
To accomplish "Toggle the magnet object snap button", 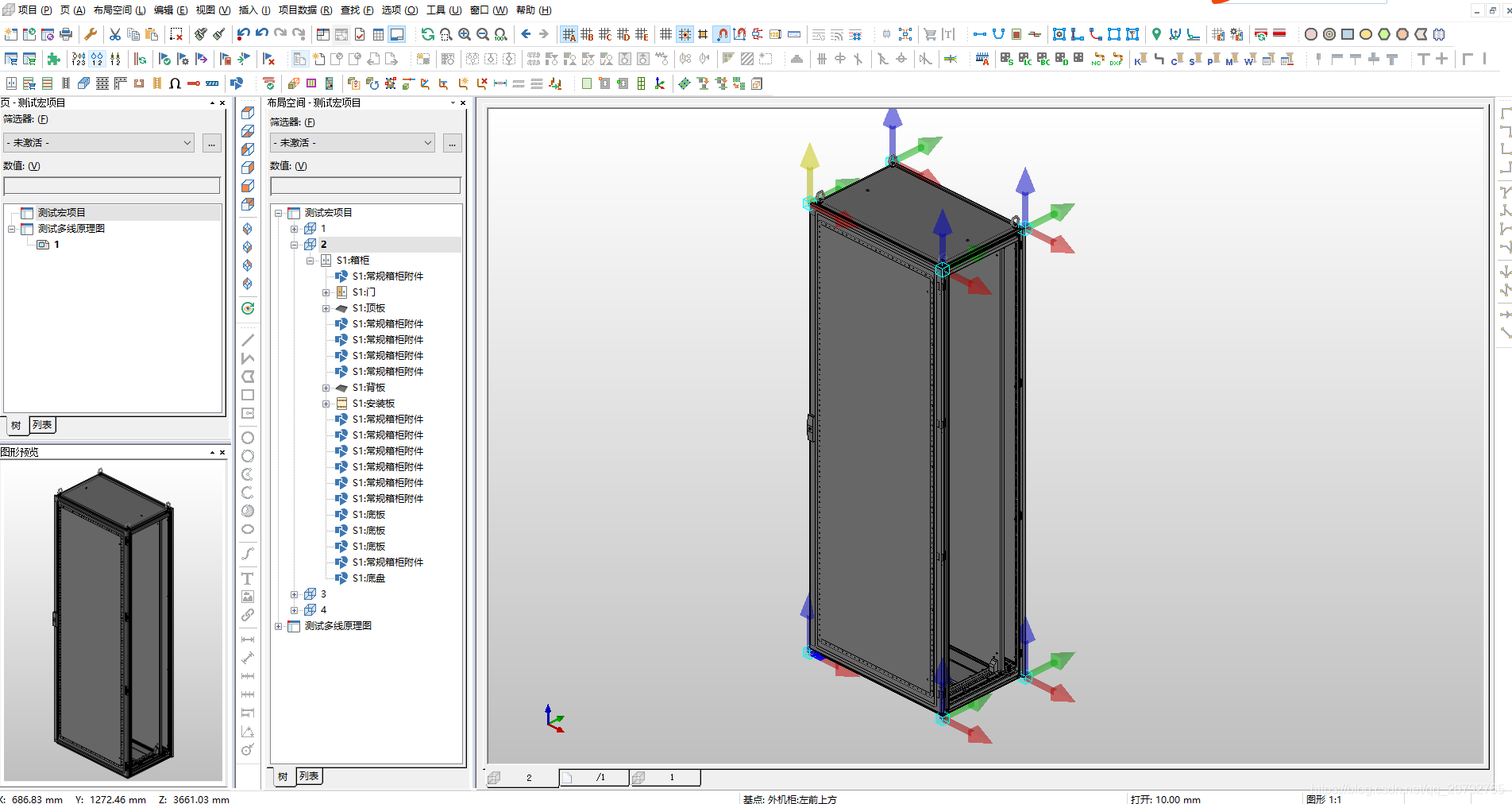I will 721,34.
